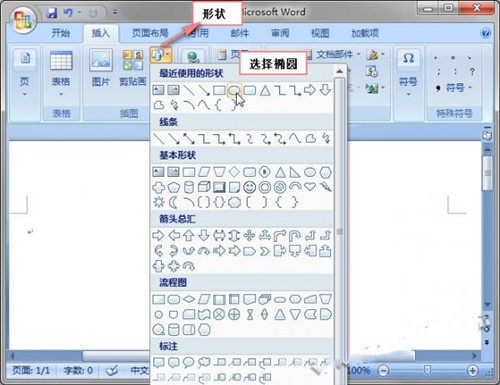This screenshot has width=500, height=385.
Task: Toggle the ruler button above the vertical scrollbar
Action: [x=487, y=135]
